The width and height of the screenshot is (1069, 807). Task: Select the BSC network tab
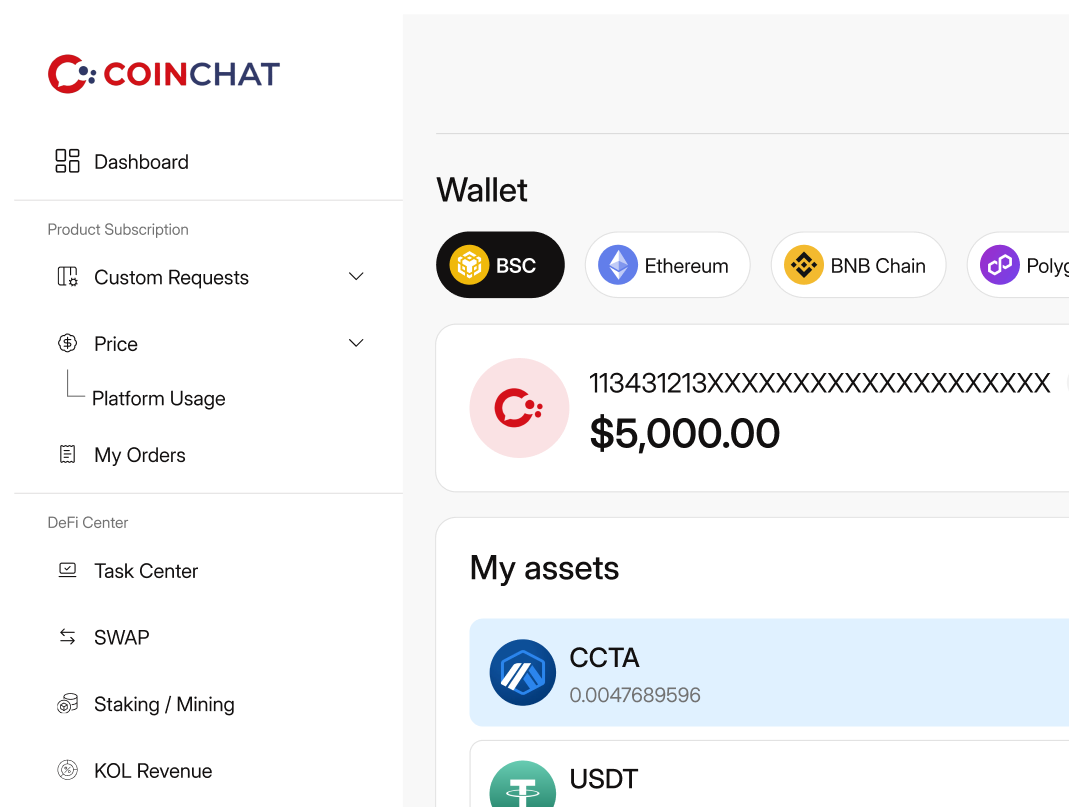pyautogui.click(x=500, y=266)
